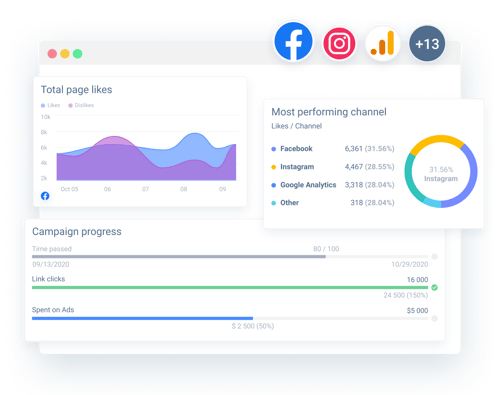Click the Spent on Ads label
Screen dimensions: 500x395
click(53, 310)
